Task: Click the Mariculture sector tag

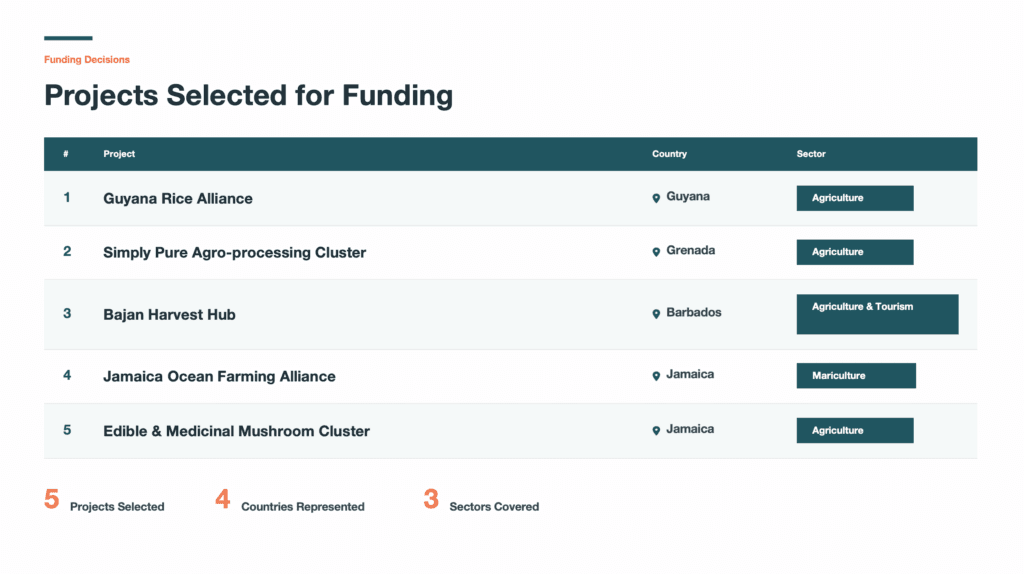Action: click(856, 376)
